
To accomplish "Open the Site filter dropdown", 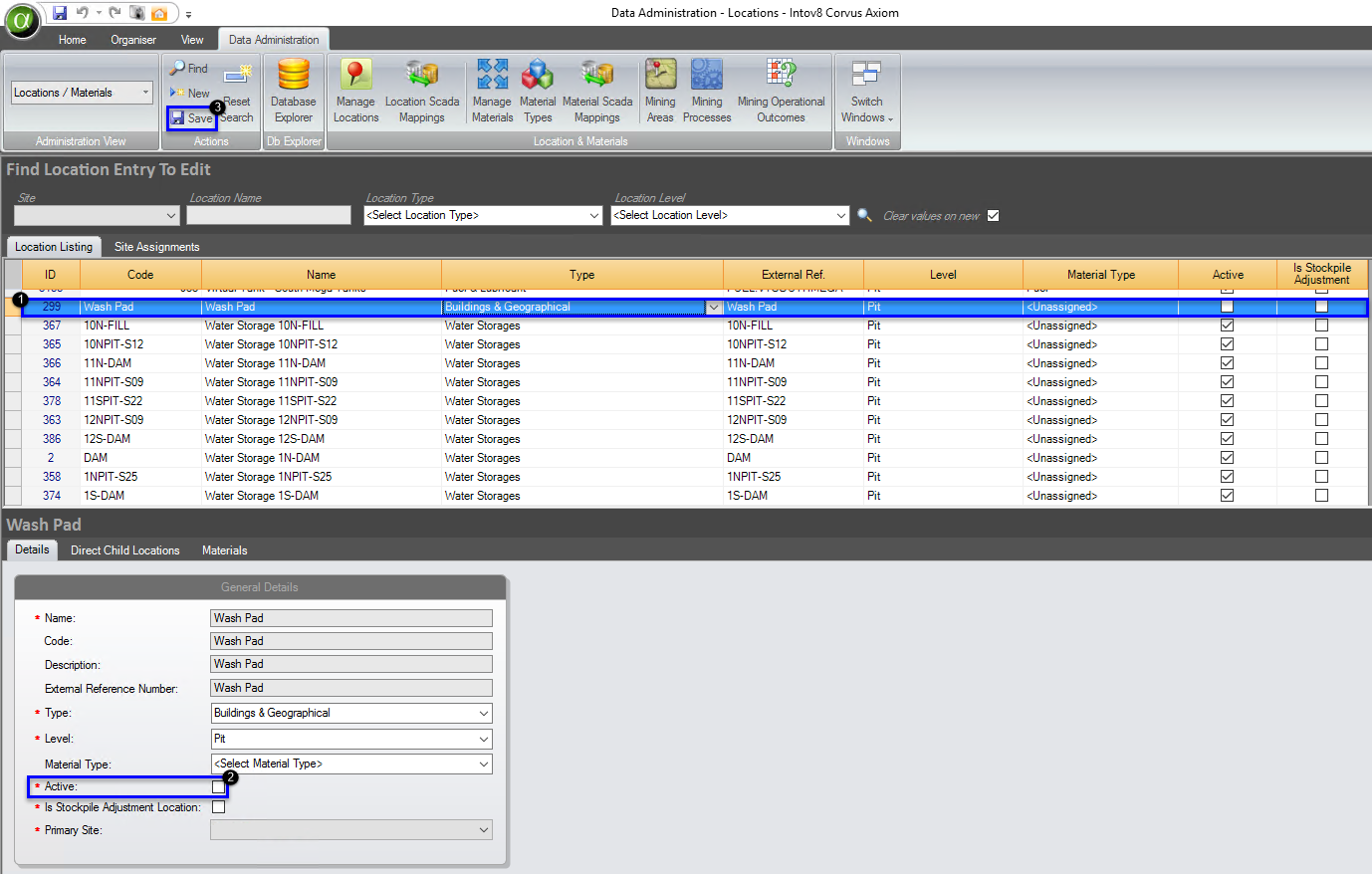I will [171, 216].
